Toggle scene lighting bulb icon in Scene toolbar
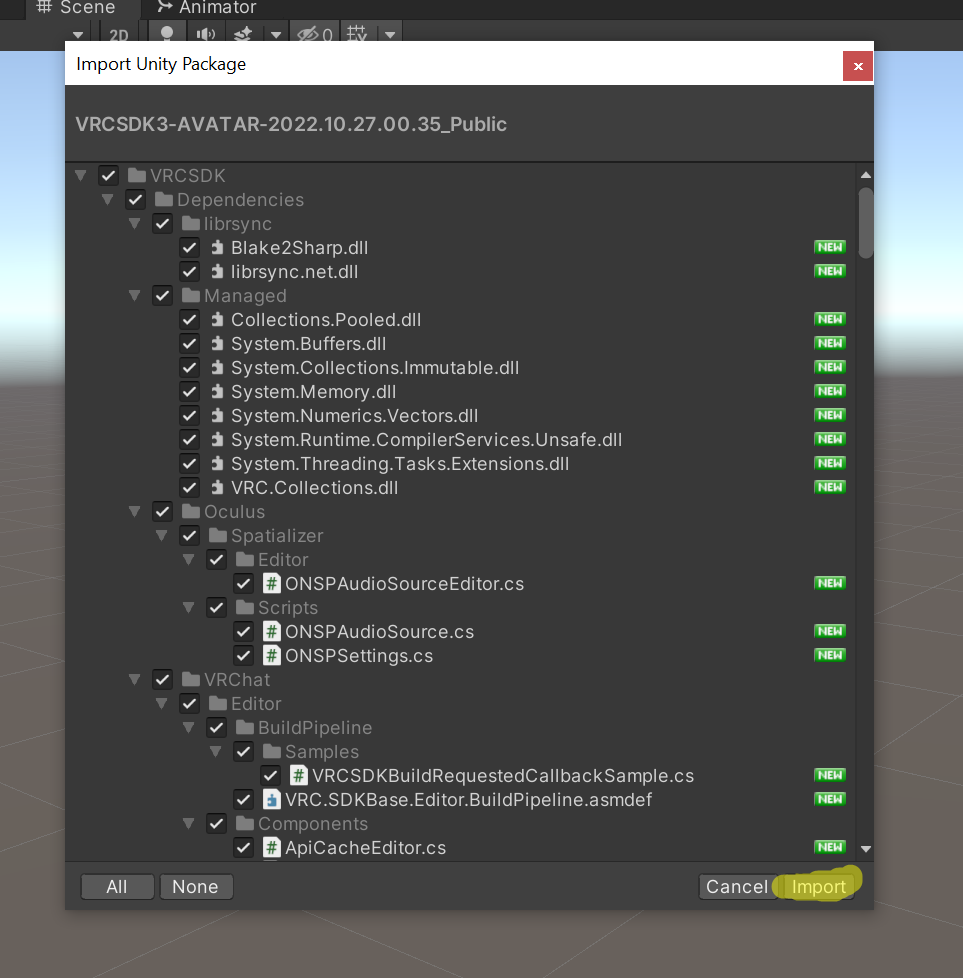The height and width of the screenshot is (978, 963). pyautogui.click(x=167, y=33)
